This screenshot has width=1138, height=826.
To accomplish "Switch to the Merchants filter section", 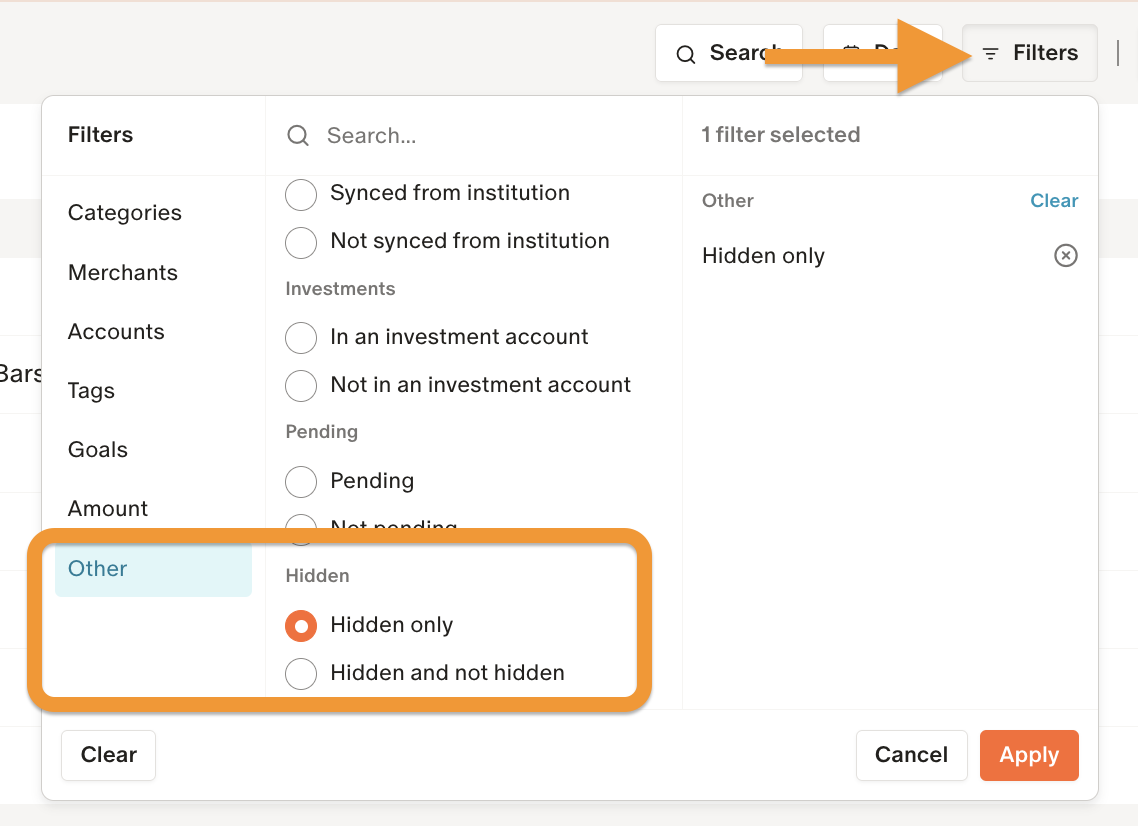I will 123,273.
